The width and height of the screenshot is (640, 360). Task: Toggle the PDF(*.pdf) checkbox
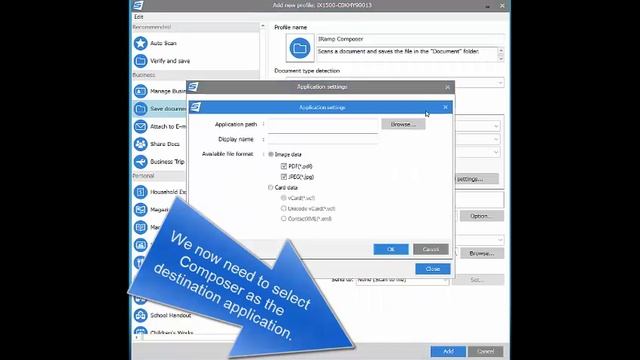tap(284, 166)
